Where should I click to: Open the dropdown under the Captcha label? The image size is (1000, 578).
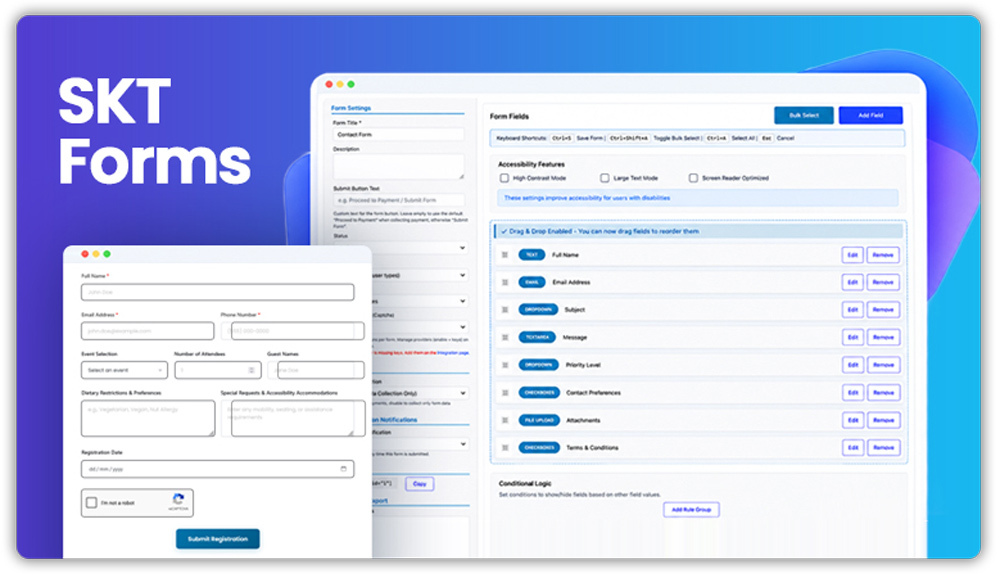tap(421, 327)
